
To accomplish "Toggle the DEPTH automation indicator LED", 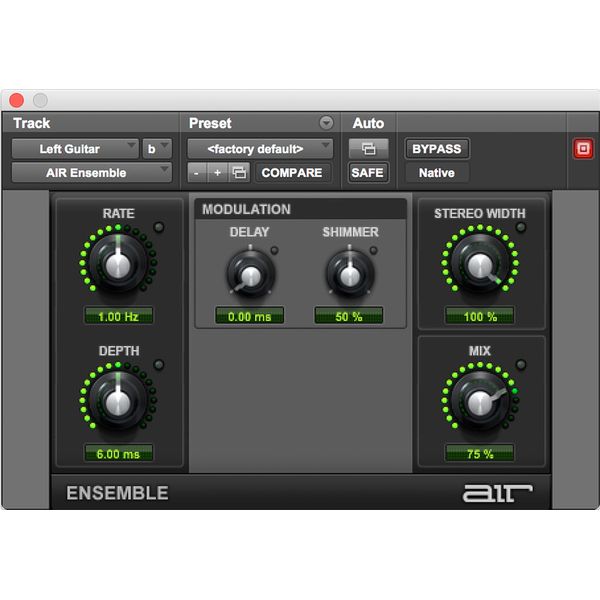I will pos(159,365).
